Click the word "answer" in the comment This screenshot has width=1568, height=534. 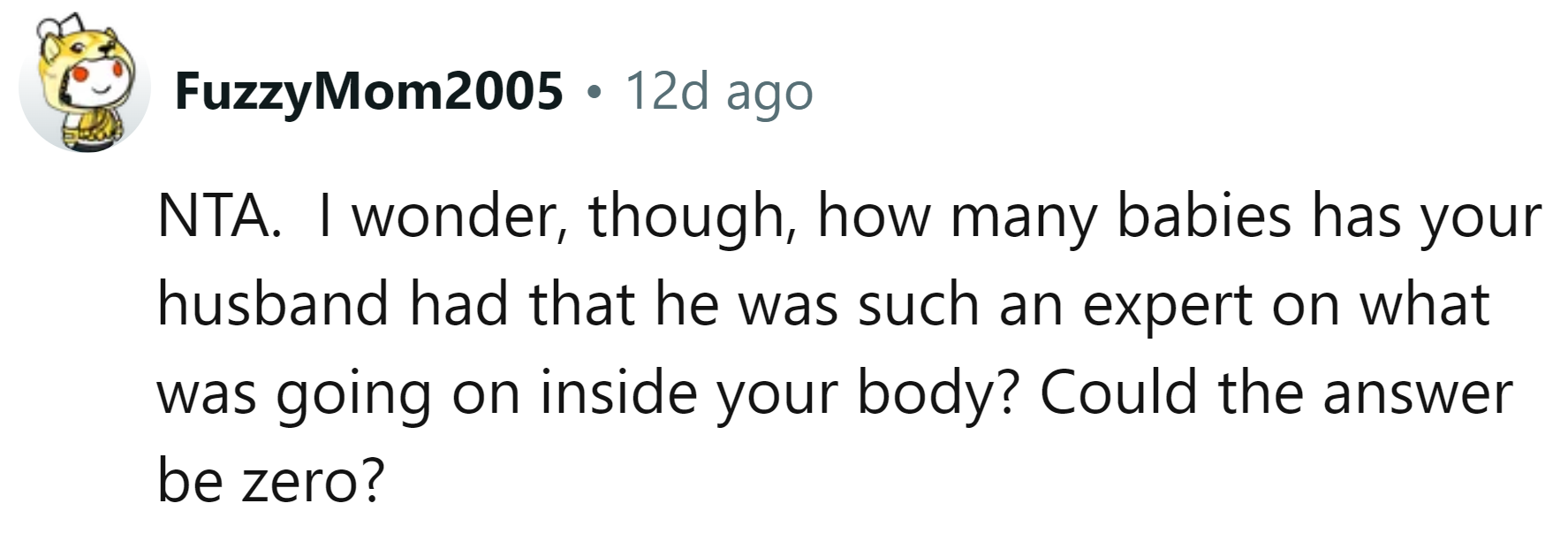[1417, 393]
